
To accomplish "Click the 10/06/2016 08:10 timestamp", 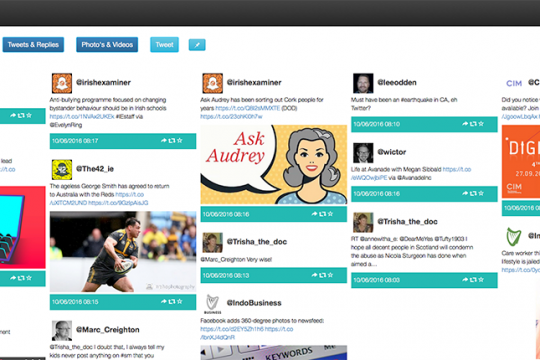I will point(376,124).
